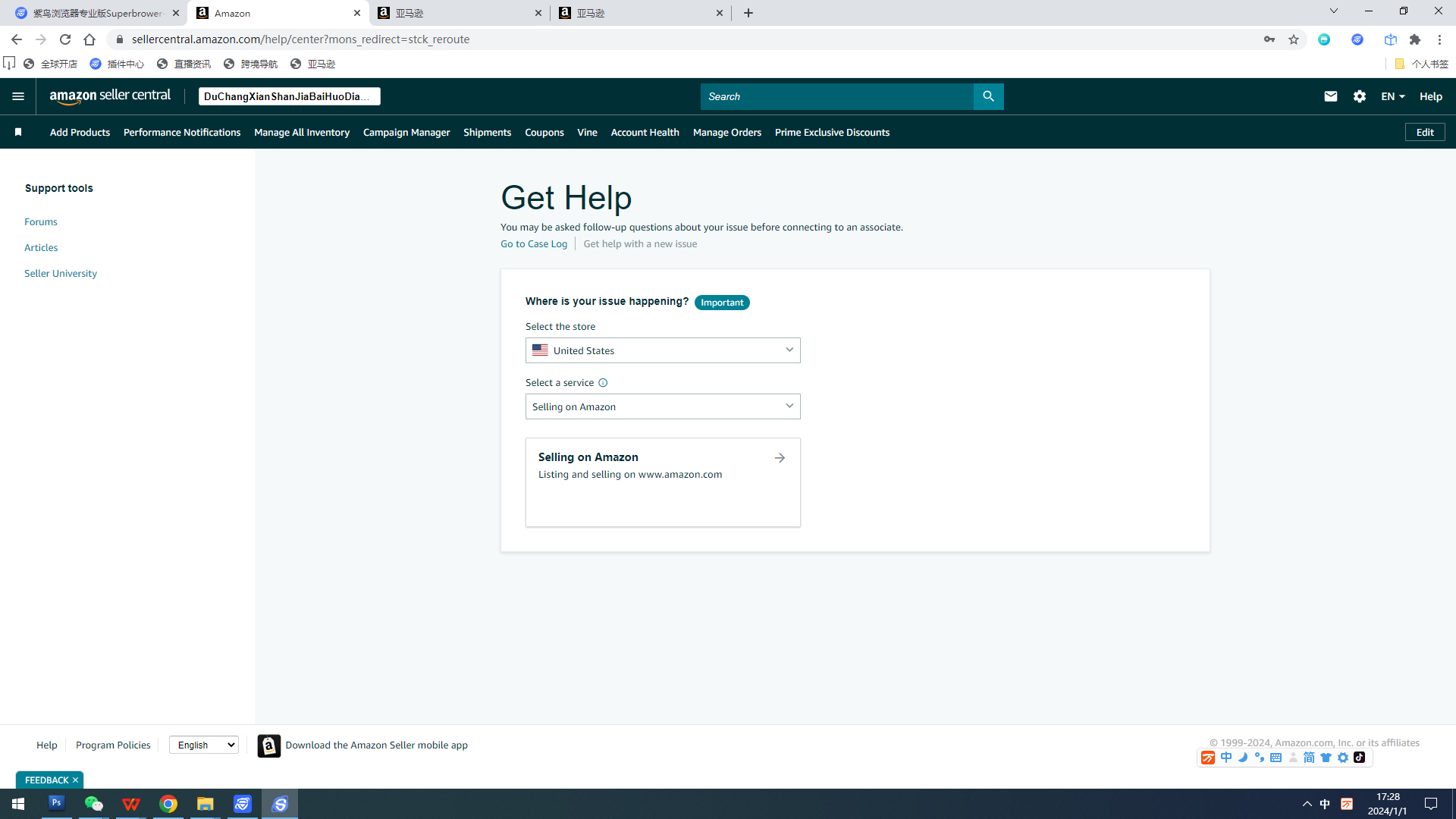Open the Windows notification center icon
The image size is (1456, 819).
(x=1431, y=804)
